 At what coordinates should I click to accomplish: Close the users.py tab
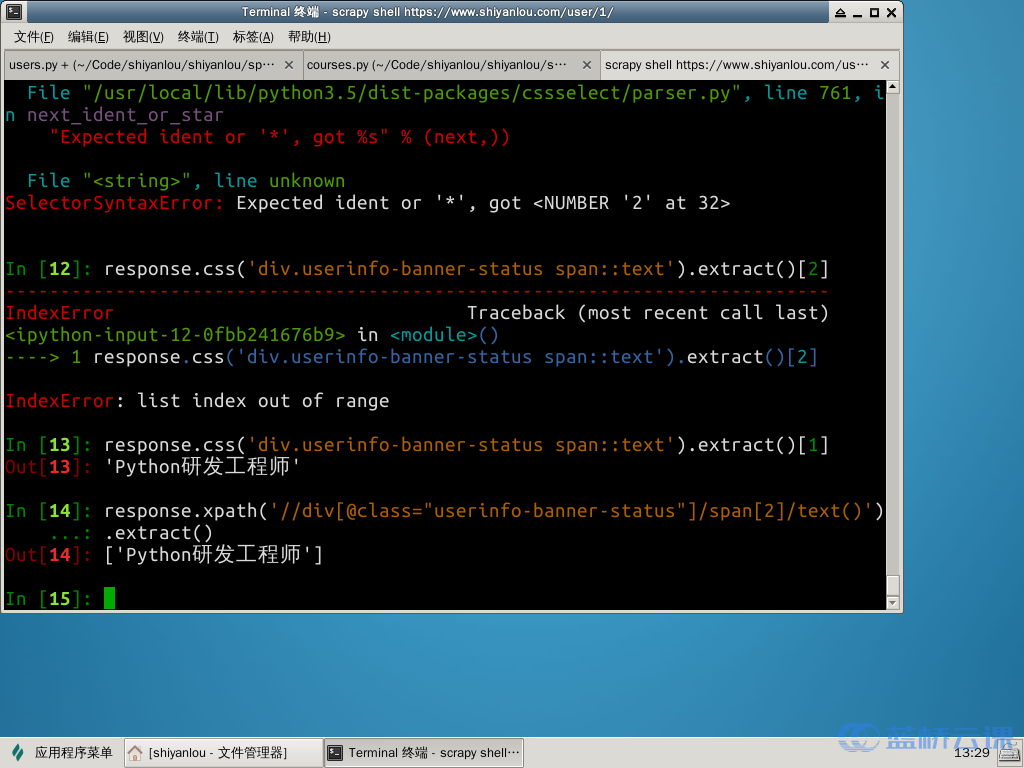(289, 65)
